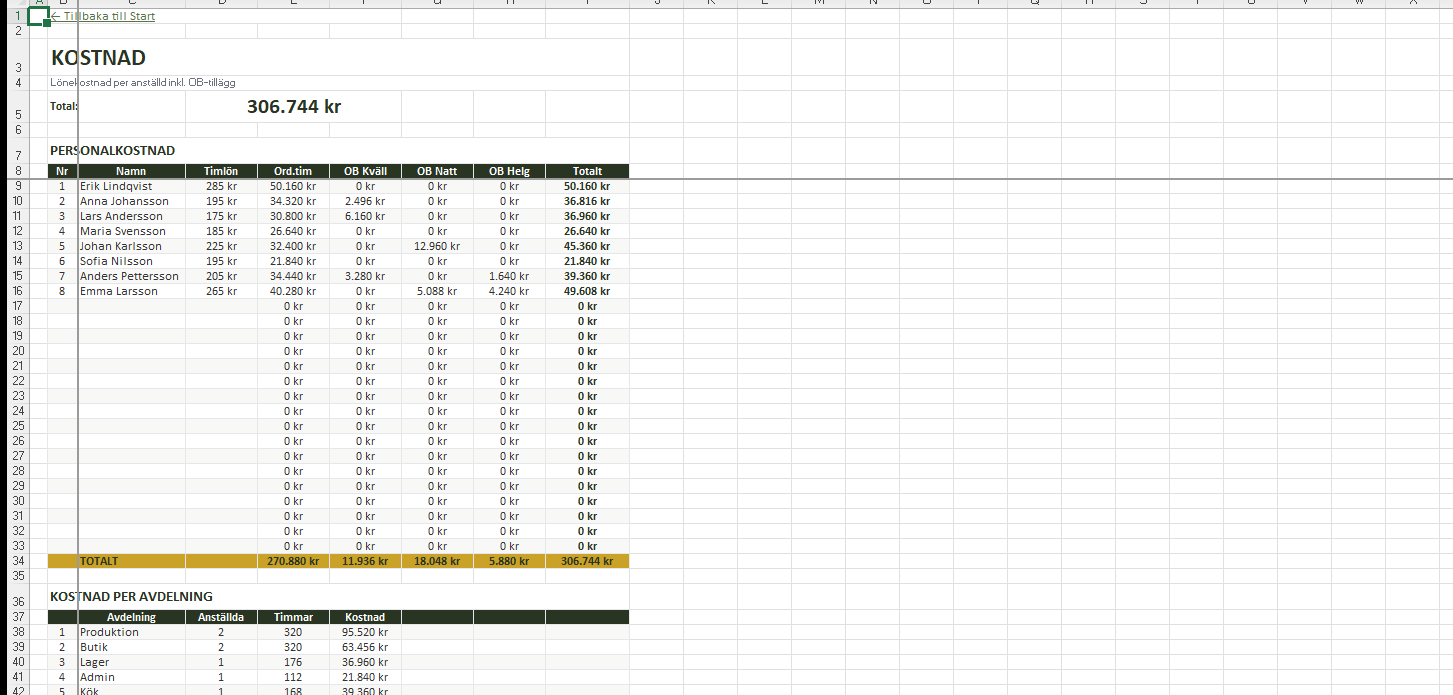Screen dimensions: 1453x695
Task: Click the OB Kväll table header
Action: tap(365, 171)
